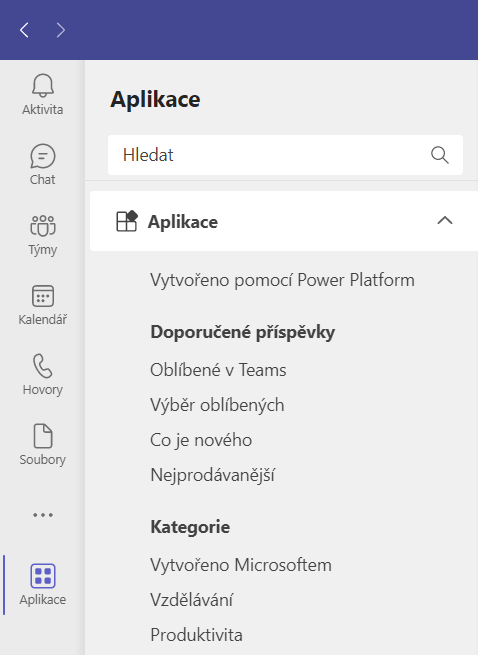The image size is (478, 655).
Task: Click the search magnifier icon
Action: tap(440, 155)
